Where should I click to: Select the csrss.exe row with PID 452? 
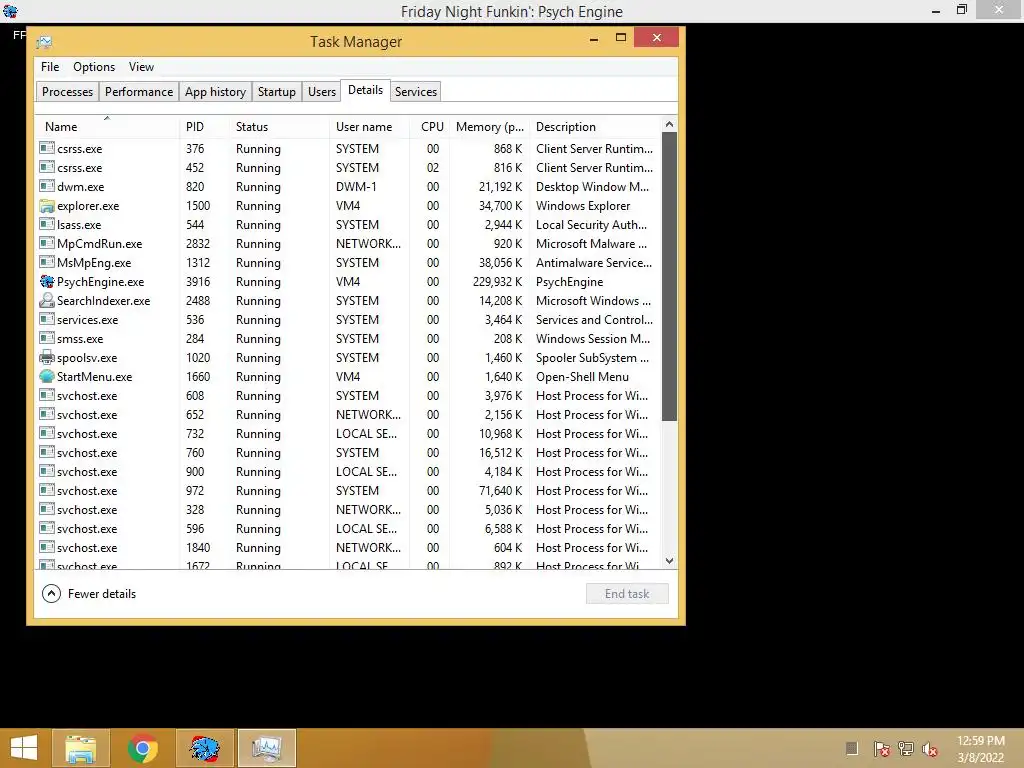coord(348,168)
